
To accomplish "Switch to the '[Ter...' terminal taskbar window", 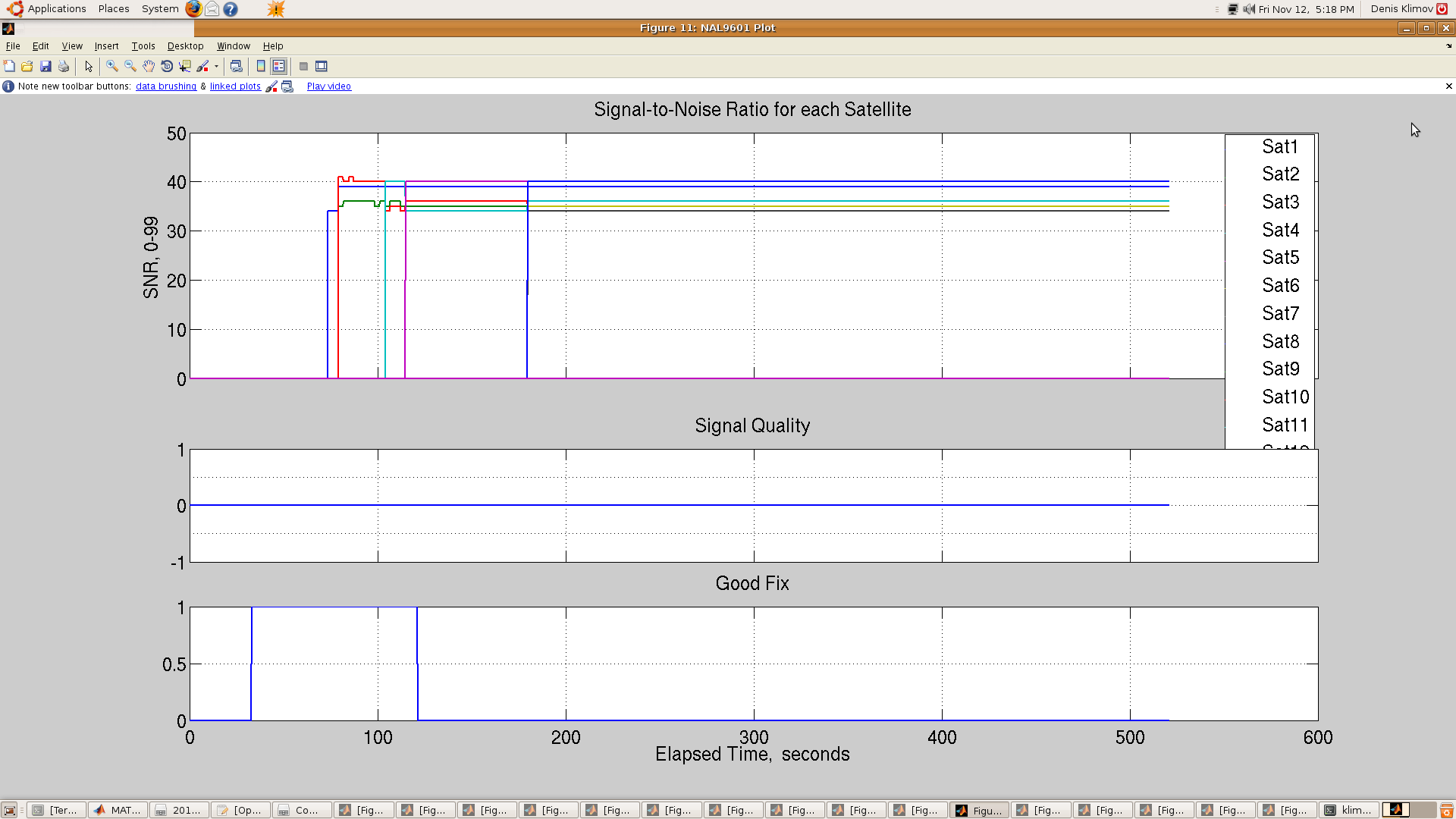I will (x=56, y=811).
